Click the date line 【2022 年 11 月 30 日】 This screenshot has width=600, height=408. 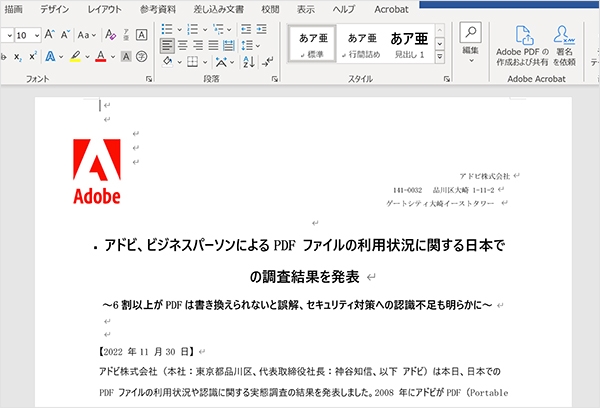click(x=147, y=352)
